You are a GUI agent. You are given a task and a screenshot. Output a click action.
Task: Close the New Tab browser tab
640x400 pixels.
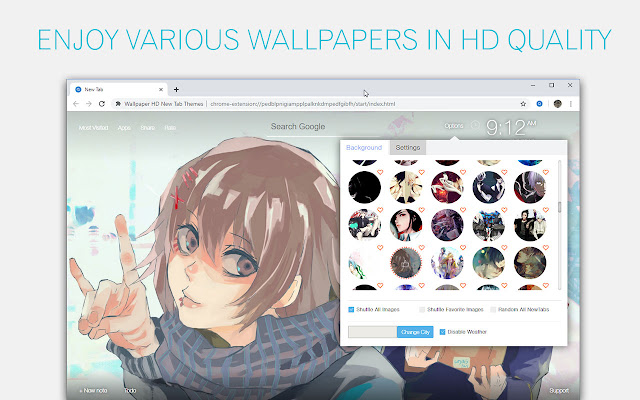[x=161, y=89]
